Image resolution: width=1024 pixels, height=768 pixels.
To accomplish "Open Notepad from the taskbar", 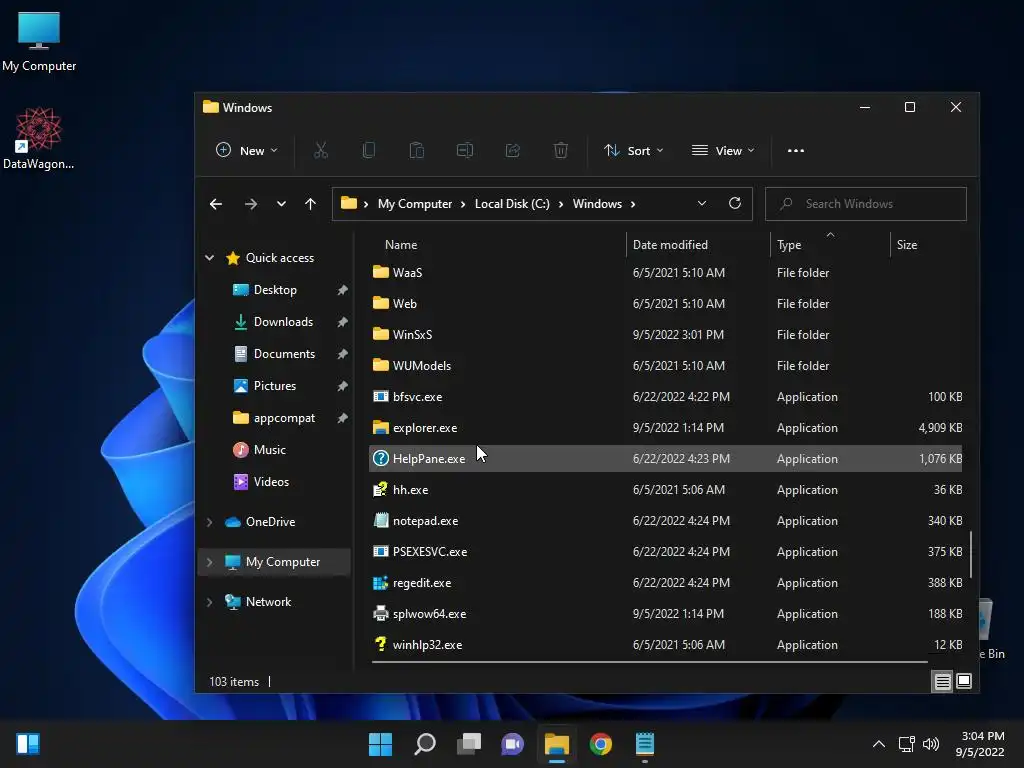I will tap(645, 744).
